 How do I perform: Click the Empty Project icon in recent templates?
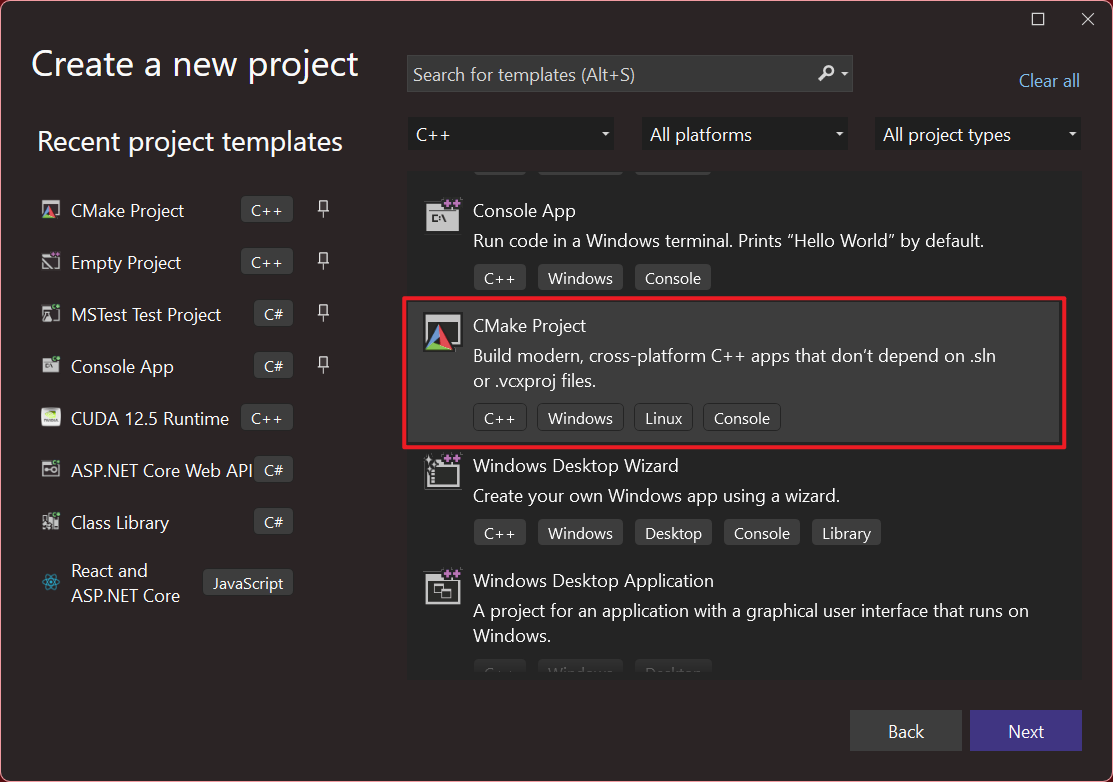[51, 263]
